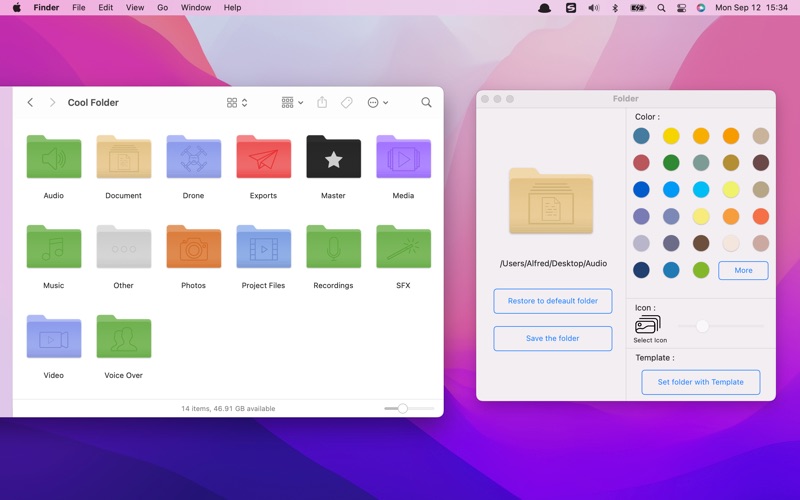Pick the cyan color swatch
This screenshot has height=500, width=800.
tap(701, 189)
